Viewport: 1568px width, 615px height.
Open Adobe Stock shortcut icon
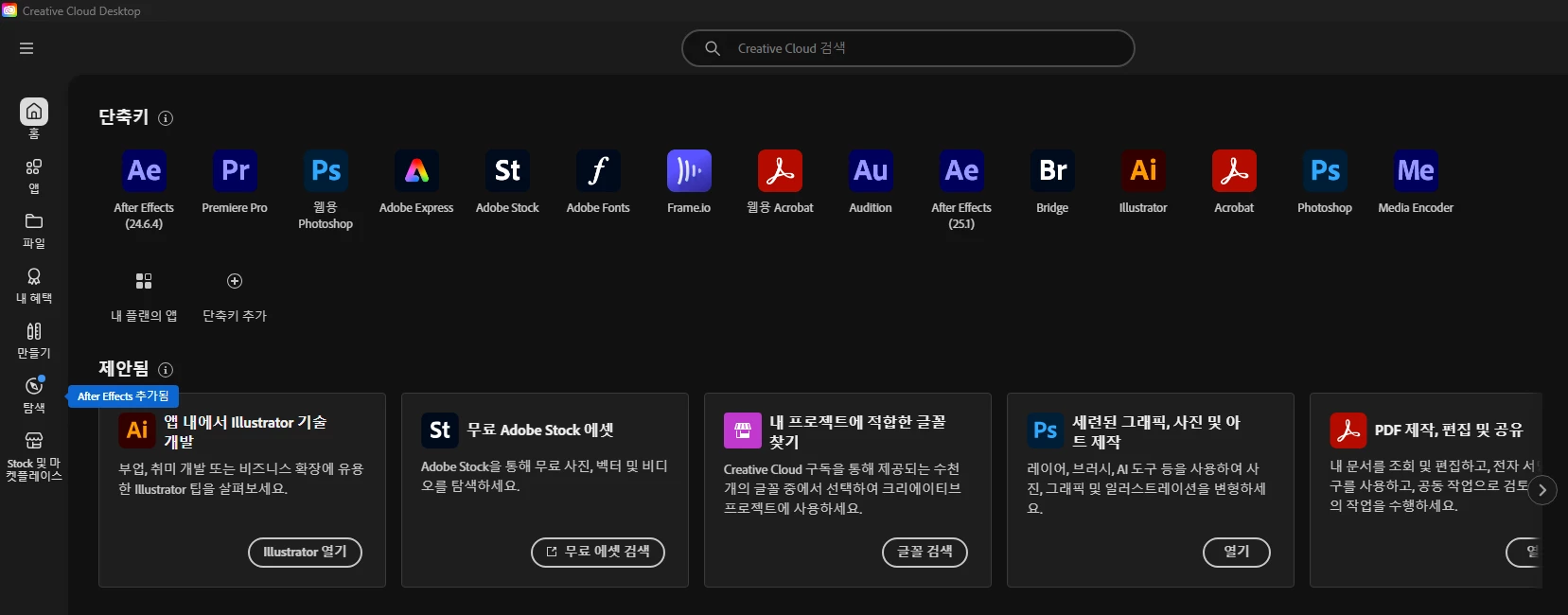507,170
